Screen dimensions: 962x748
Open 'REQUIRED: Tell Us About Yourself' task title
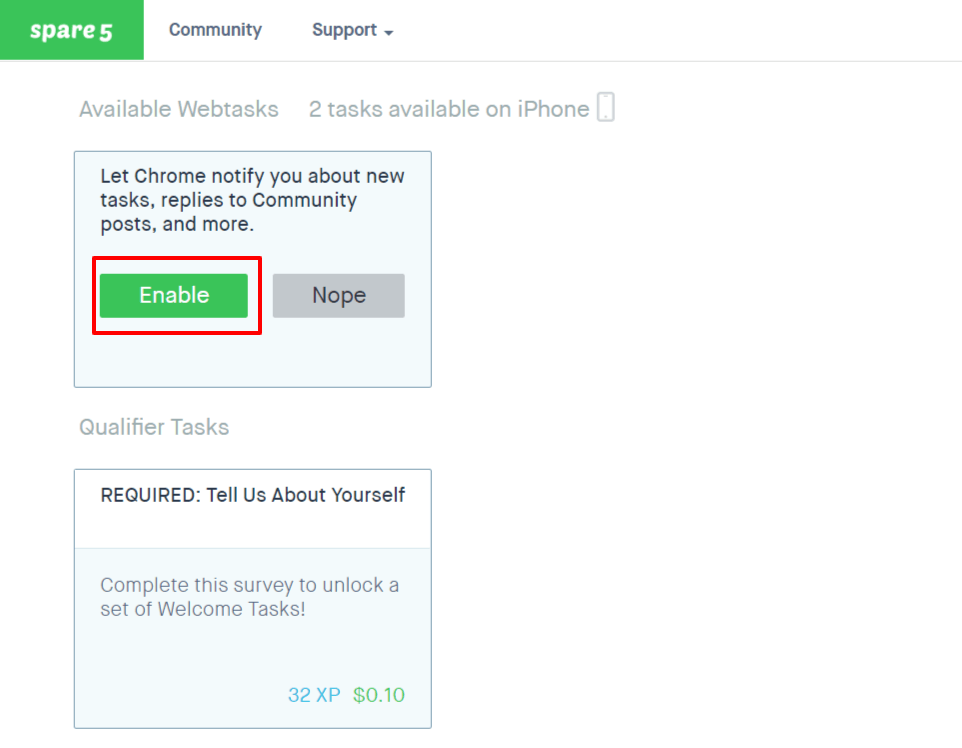[252, 495]
